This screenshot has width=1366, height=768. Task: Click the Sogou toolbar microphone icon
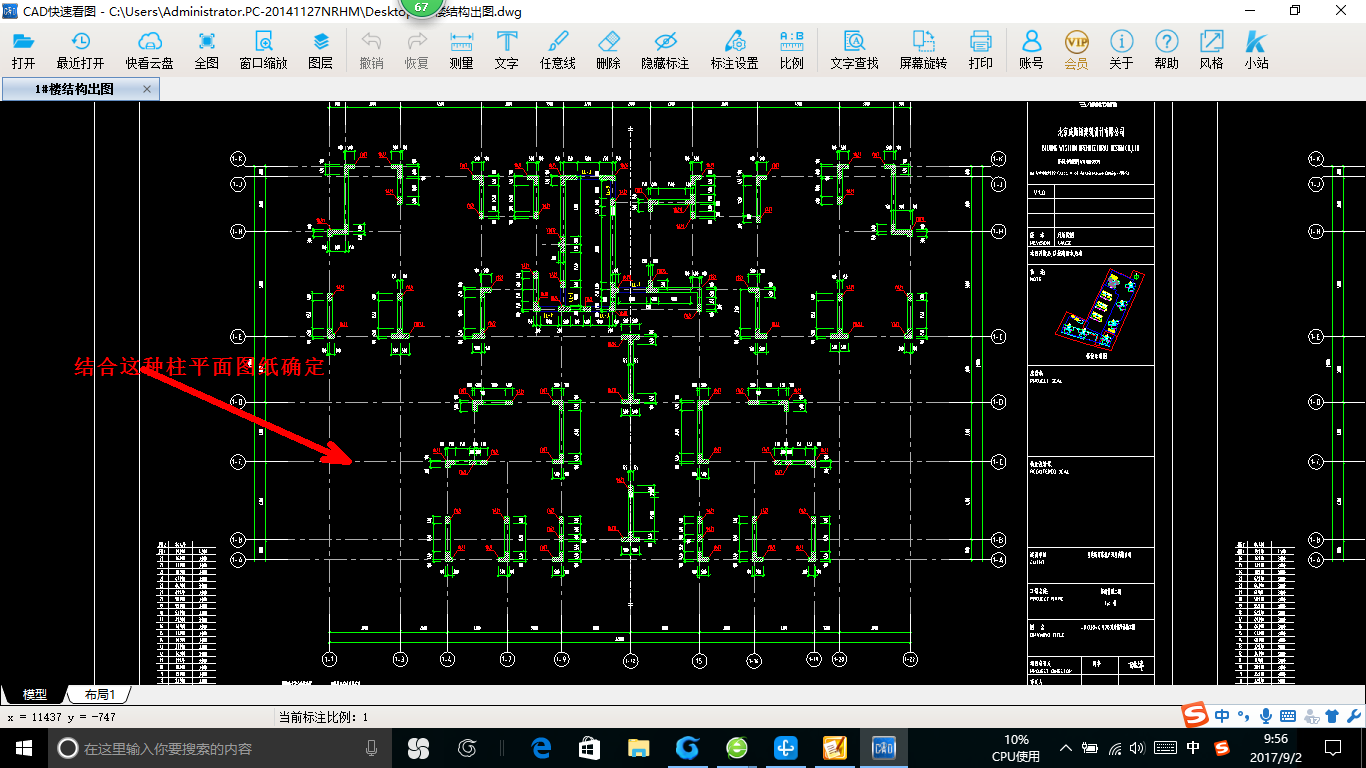pos(1266,716)
